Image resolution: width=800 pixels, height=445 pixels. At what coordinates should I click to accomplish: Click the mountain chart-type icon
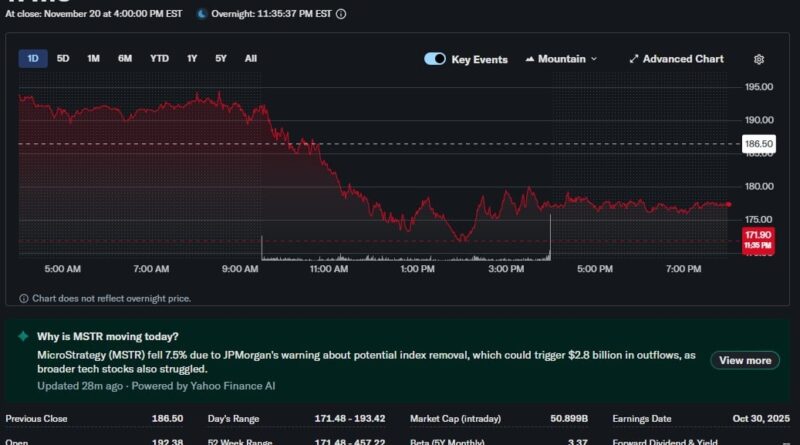530,59
